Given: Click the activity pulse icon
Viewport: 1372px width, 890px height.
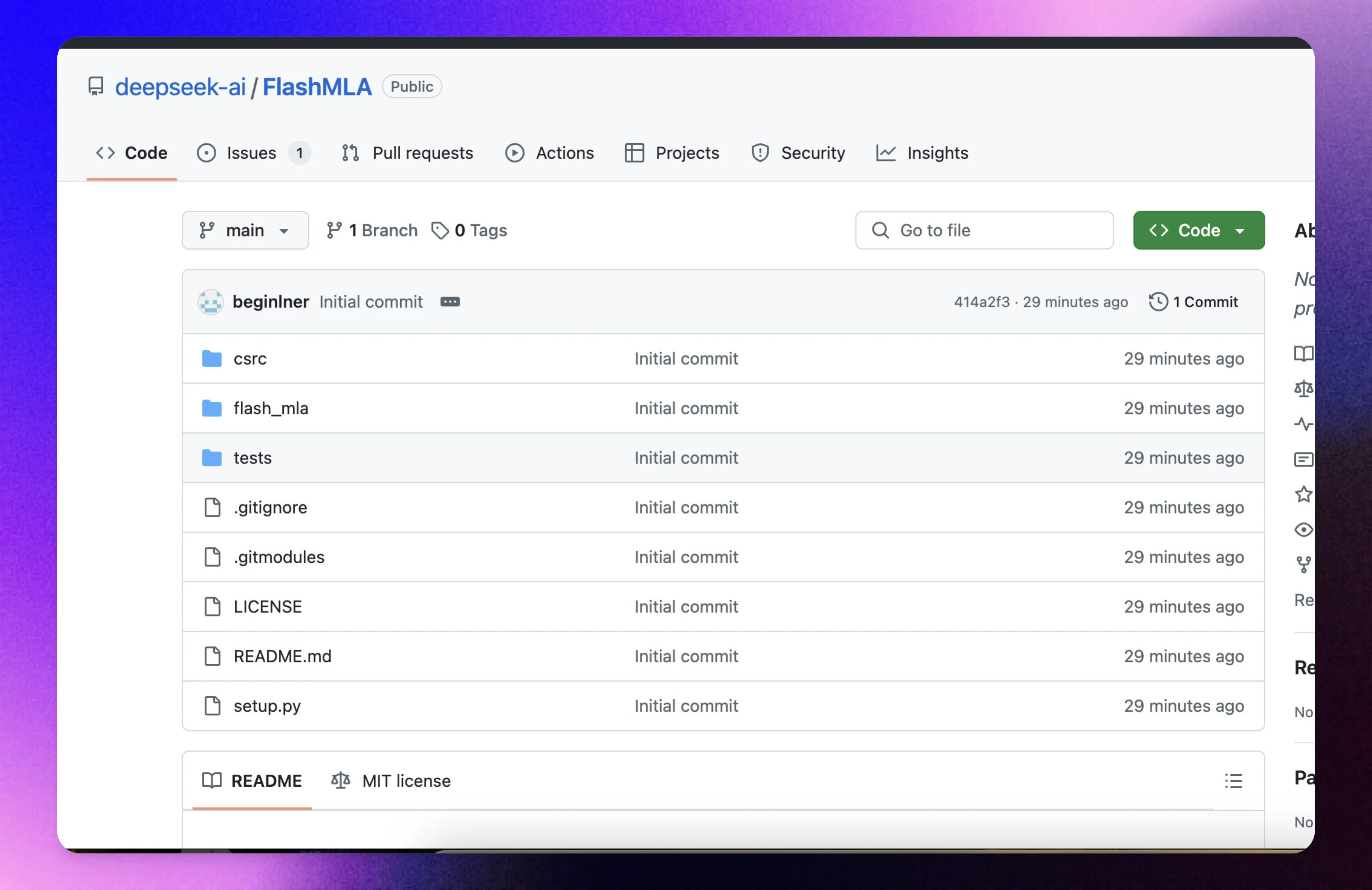Looking at the screenshot, I should 1303,424.
